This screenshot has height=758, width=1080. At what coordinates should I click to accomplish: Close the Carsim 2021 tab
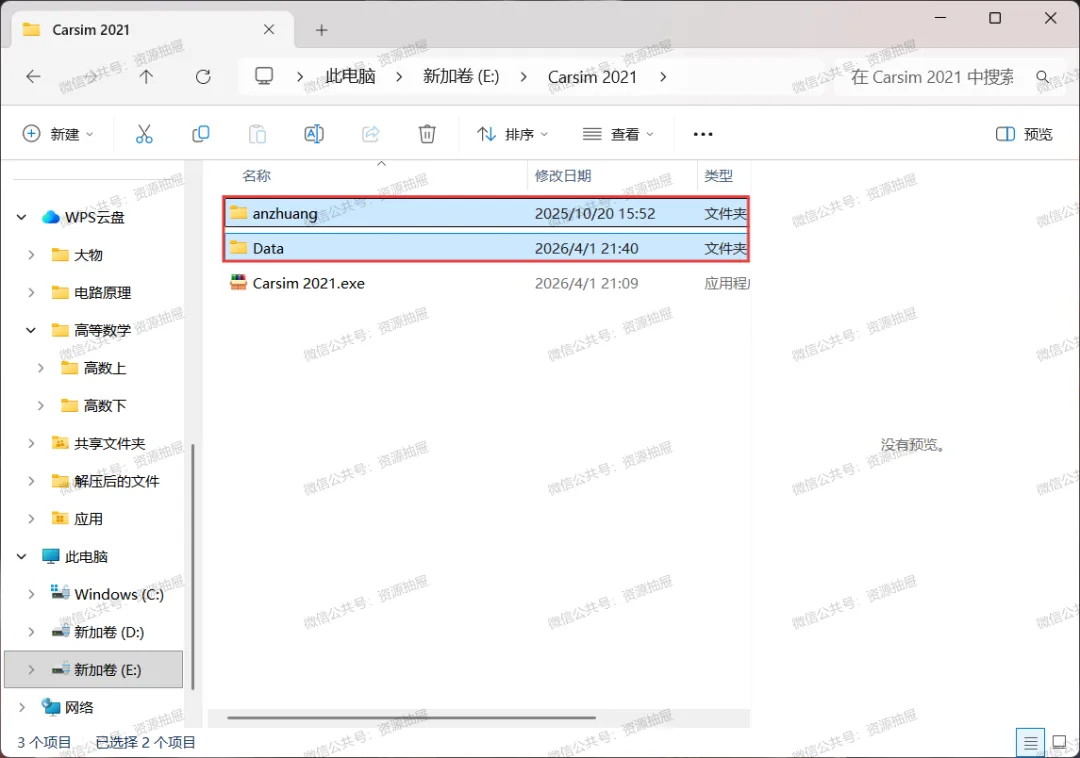point(269,30)
